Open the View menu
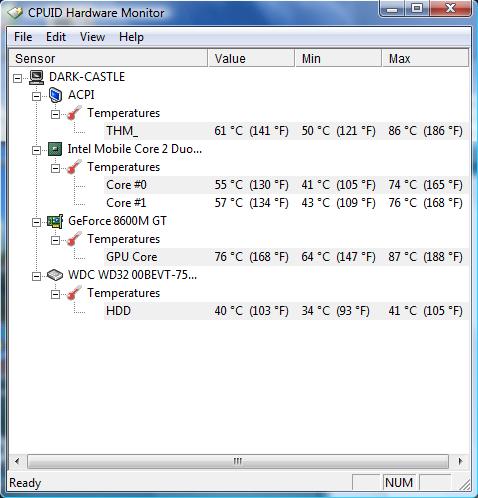This screenshot has width=478, height=498. pyautogui.click(x=92, y=37)
